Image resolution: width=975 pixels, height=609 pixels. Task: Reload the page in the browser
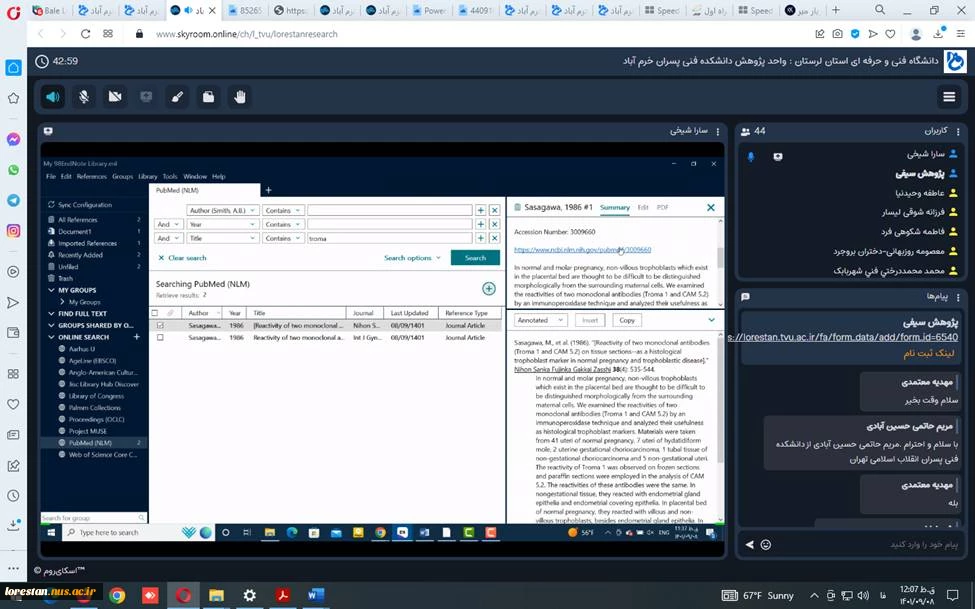(x=85, y=34)
